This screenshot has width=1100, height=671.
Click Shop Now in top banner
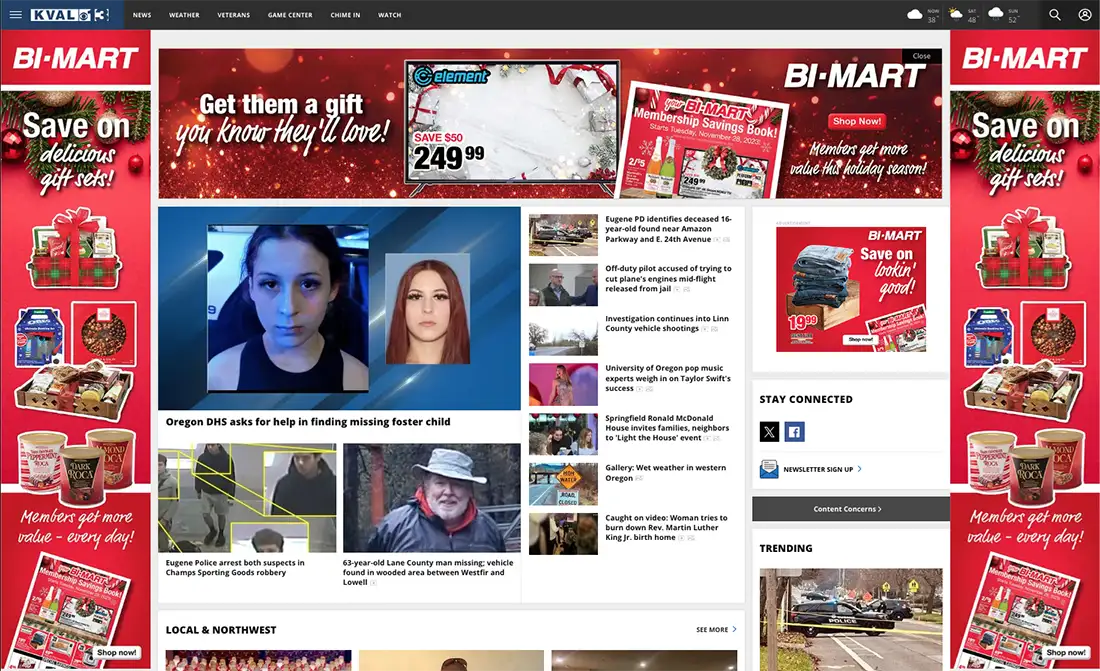tap(857, 121)
